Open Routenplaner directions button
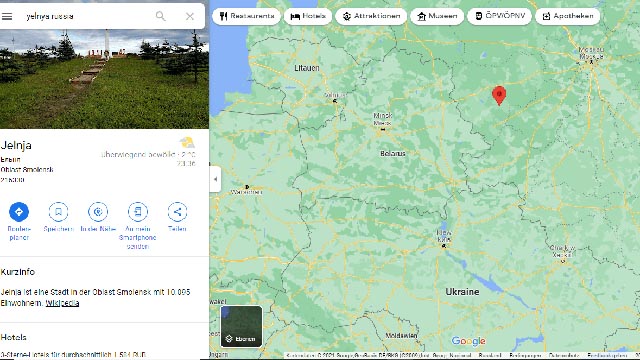The width and height of the screenshot is (640, 360). coord(19,212)
